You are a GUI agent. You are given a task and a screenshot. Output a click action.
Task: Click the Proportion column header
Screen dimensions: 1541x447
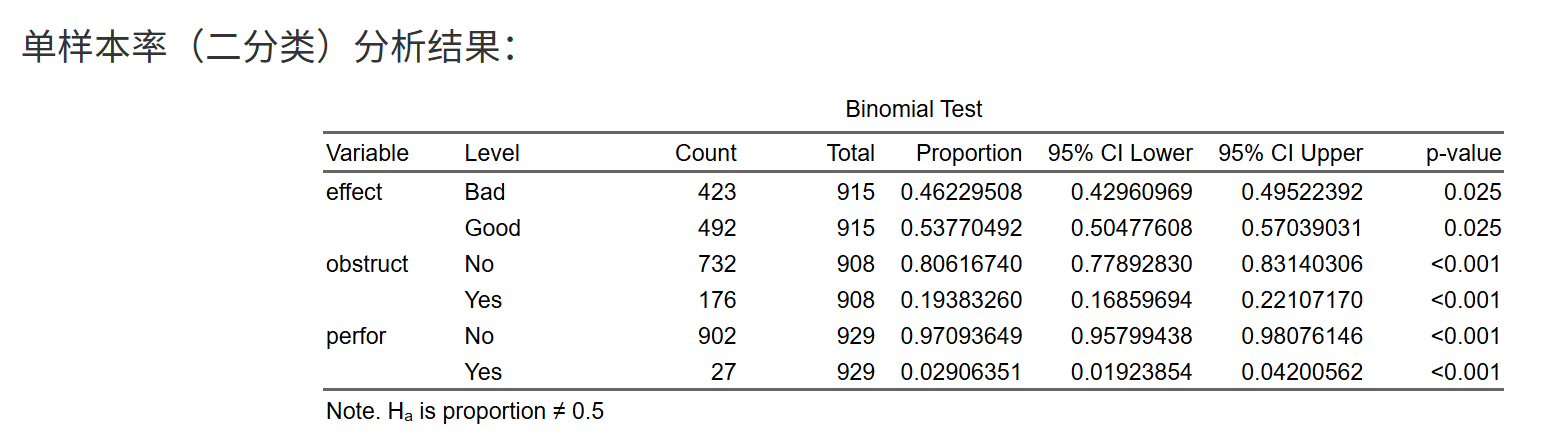point(968,153)
